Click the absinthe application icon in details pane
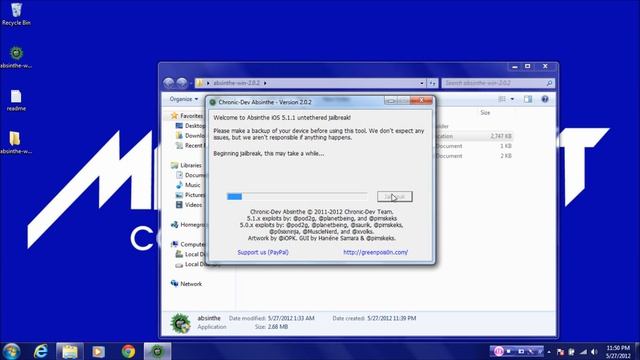 pyautogui.click(x=180, y=323)
